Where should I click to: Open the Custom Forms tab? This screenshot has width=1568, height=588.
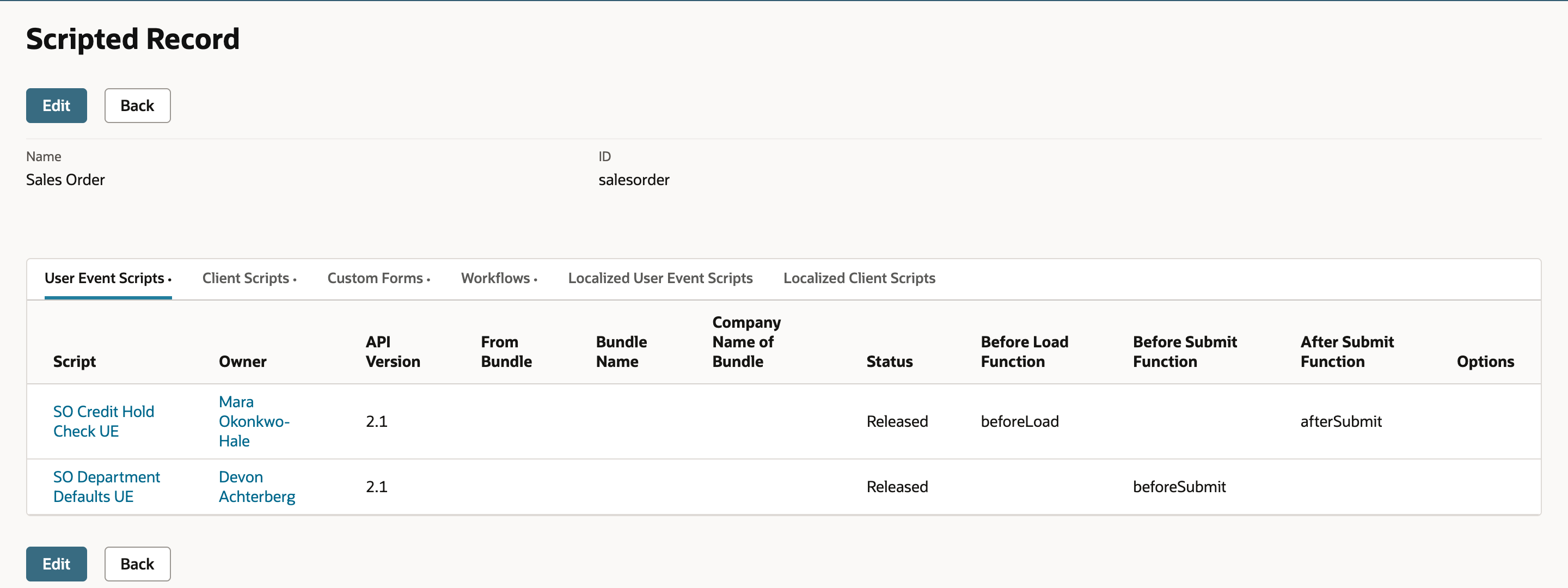coord(378,278)
